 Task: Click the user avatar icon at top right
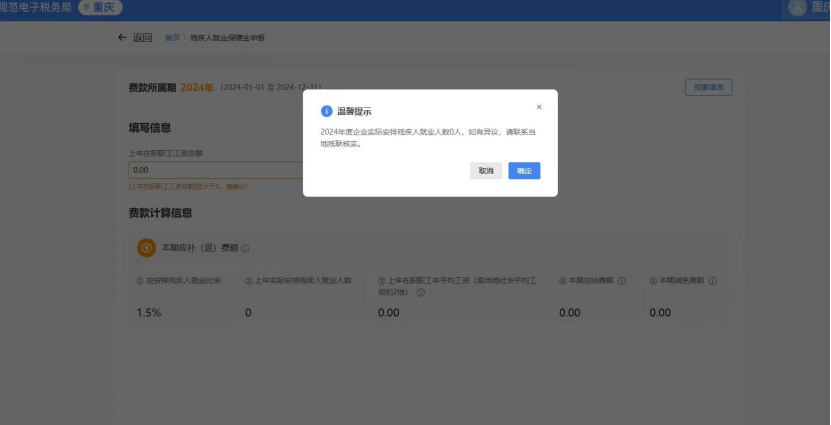click(797, 7)
